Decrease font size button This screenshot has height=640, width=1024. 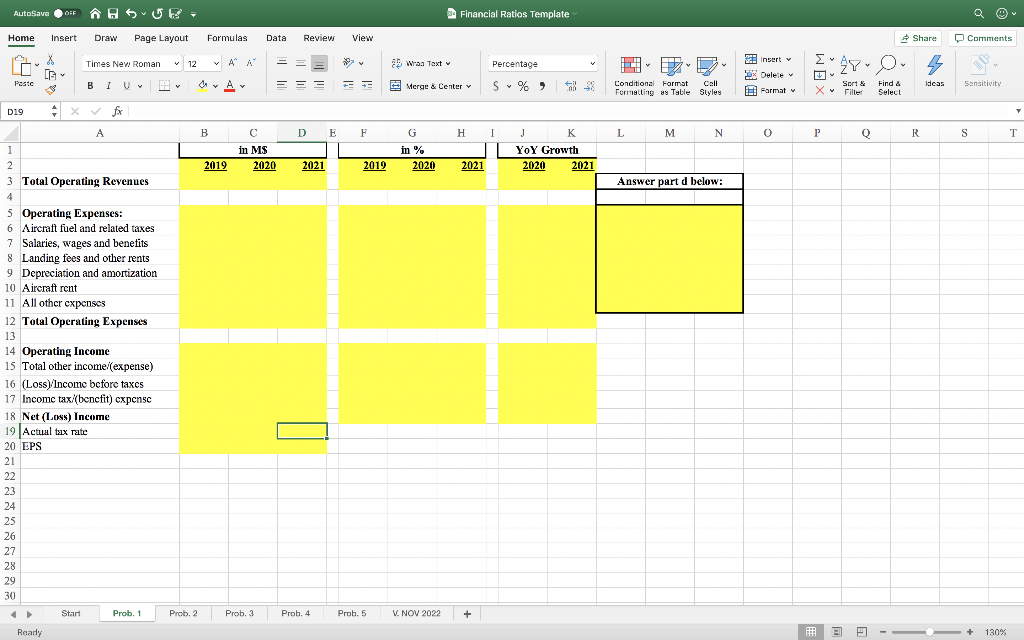coord(251,63)
